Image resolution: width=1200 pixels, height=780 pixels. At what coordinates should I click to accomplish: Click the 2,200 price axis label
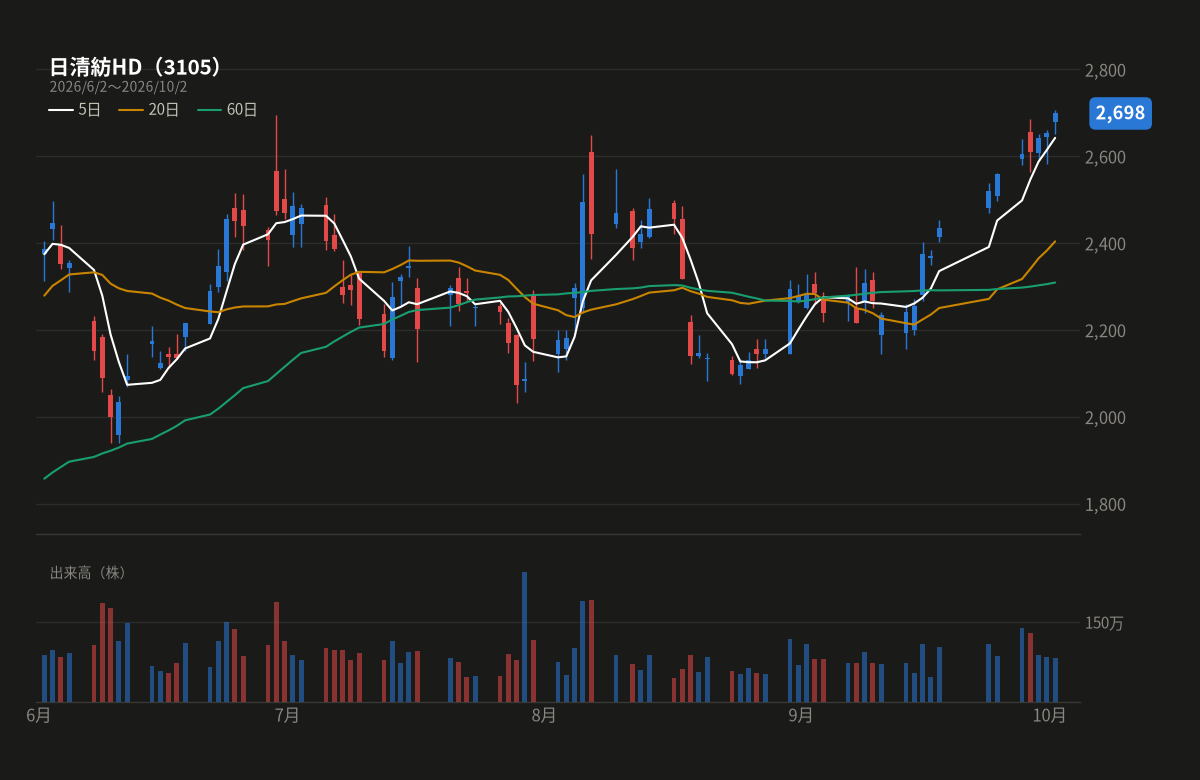tap(1105, 331)
